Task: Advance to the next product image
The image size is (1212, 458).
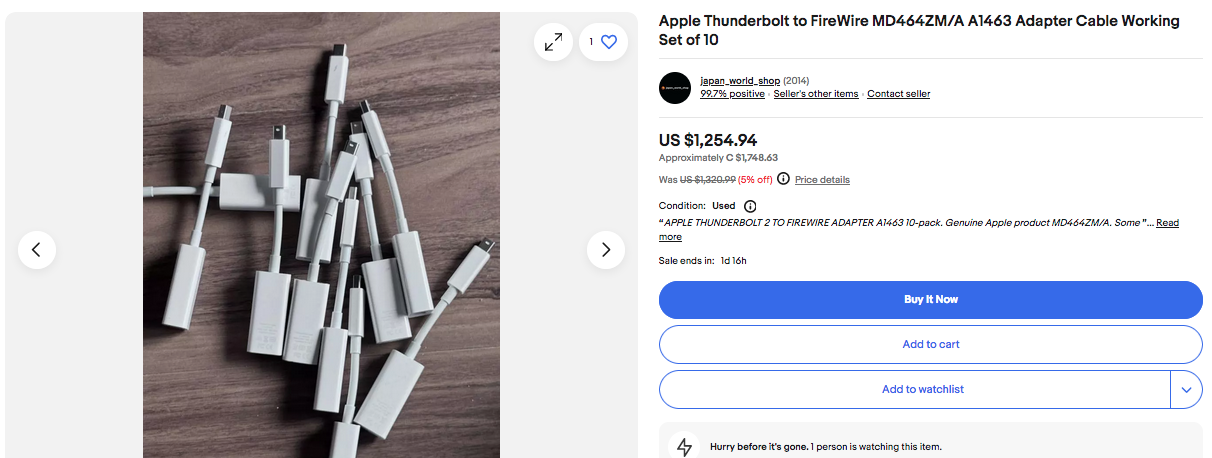Action: coord(606,250)
